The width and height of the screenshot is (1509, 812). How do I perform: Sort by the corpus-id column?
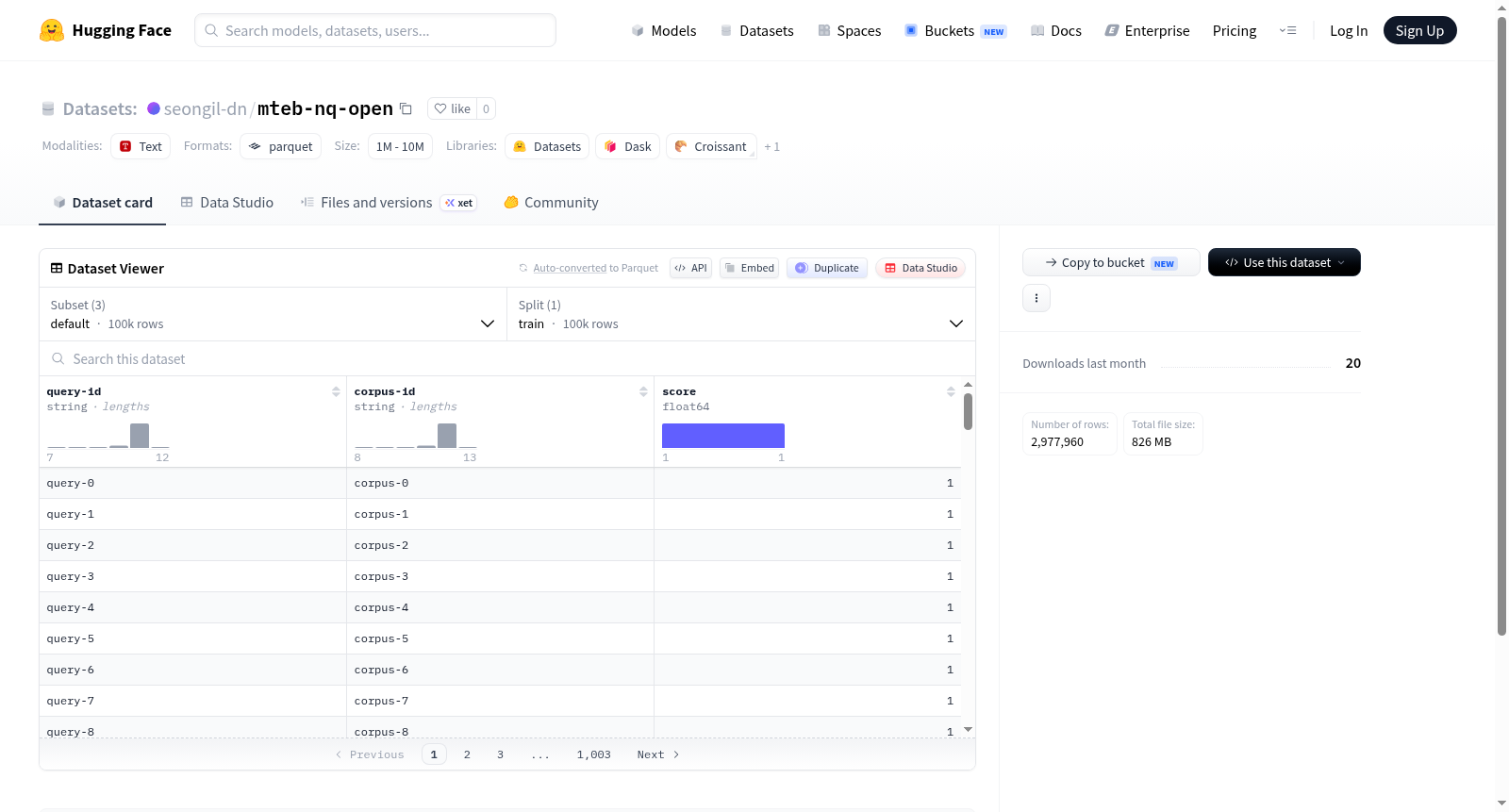click(x=643, y=391)
